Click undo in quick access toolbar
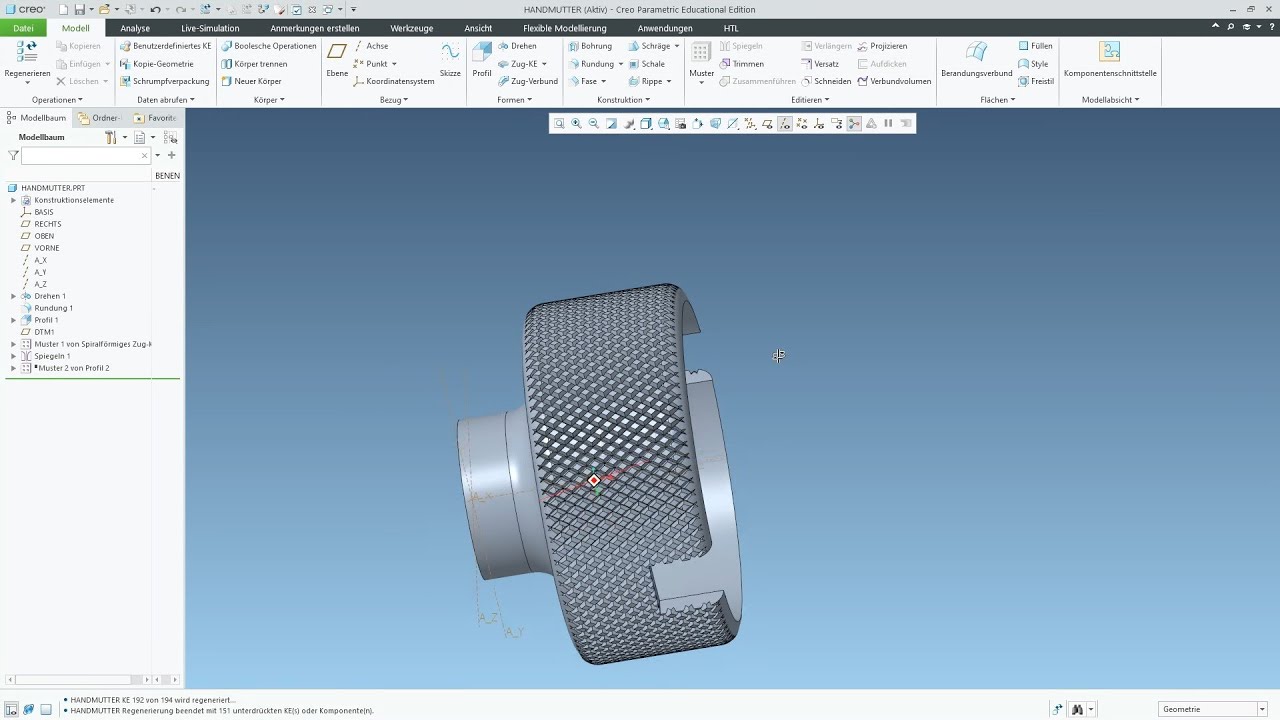1280x720 pixels. [155, 10]
